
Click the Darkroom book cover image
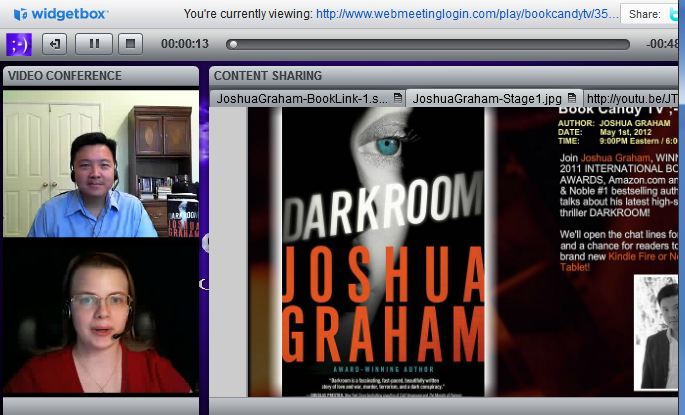tap(383, 252)
